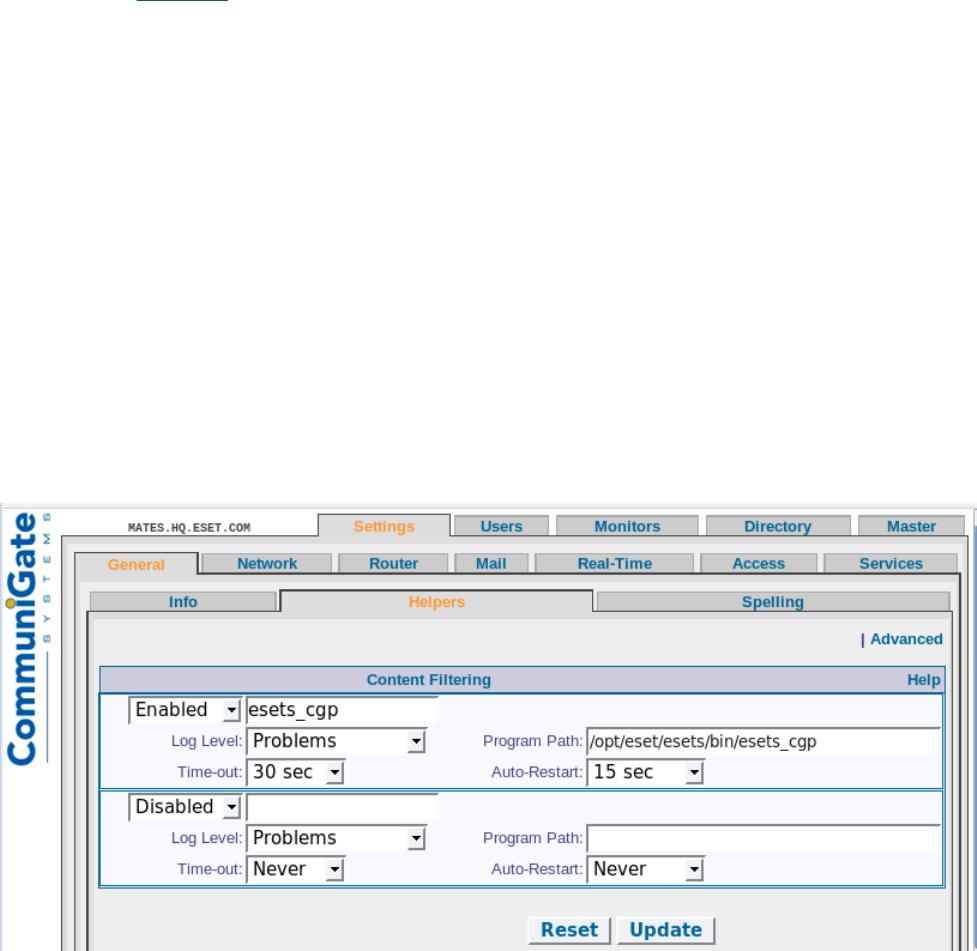The image size is (977, 951).
Task: Expand Log Level dropdown of disabled helper
Action: point(336,838)
